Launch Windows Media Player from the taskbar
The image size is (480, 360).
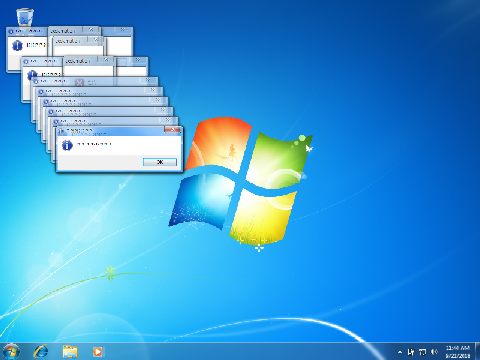click(98, 352)
